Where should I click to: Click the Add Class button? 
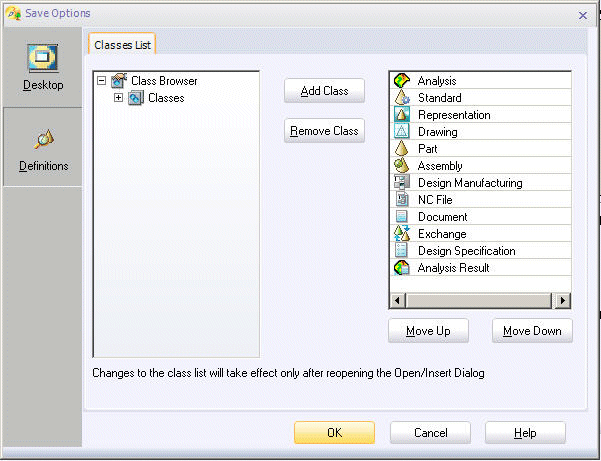click(324, 91)
